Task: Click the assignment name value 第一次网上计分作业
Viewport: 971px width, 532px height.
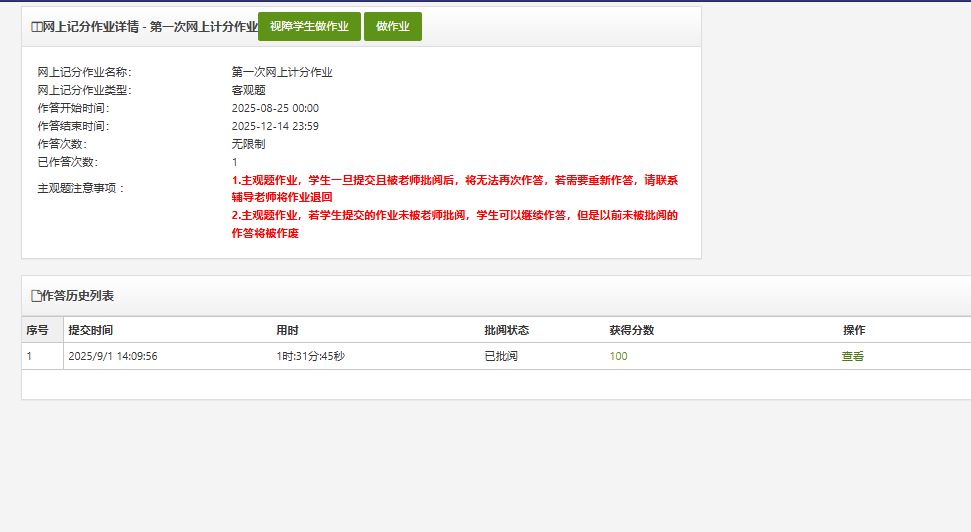Action: point(282,72)
